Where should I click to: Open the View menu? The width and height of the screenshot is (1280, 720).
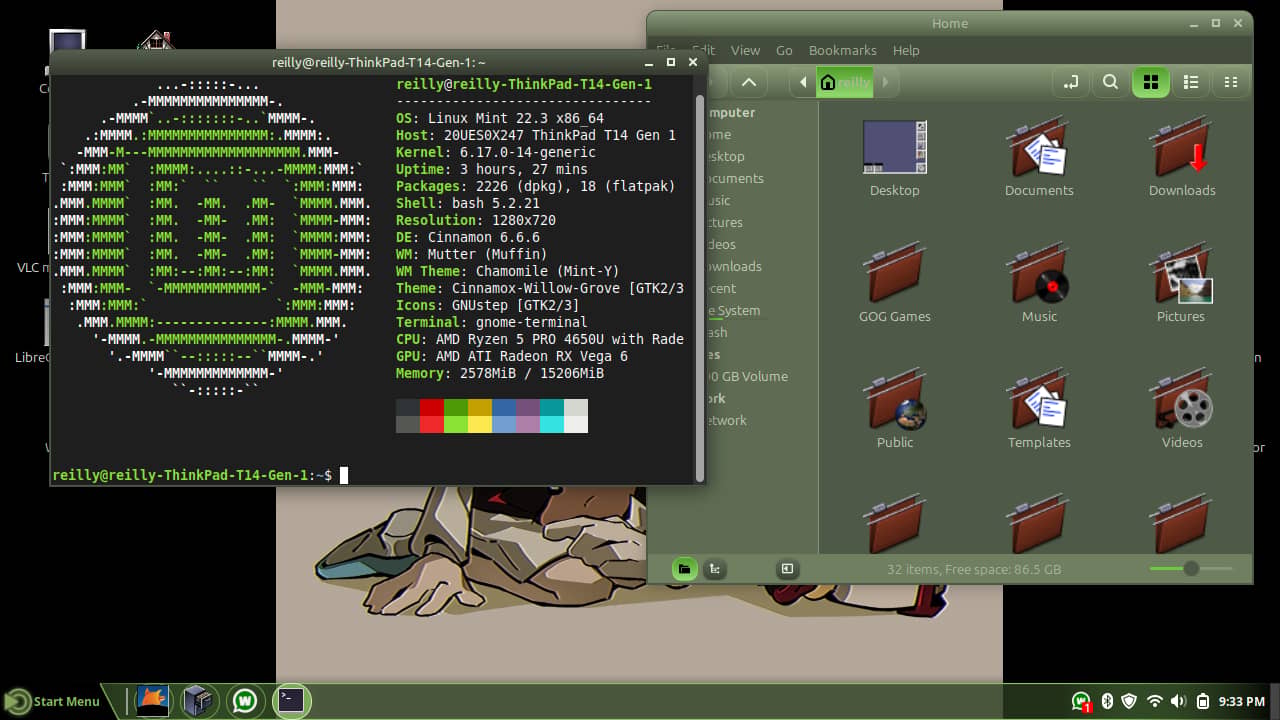coord(745,50)
